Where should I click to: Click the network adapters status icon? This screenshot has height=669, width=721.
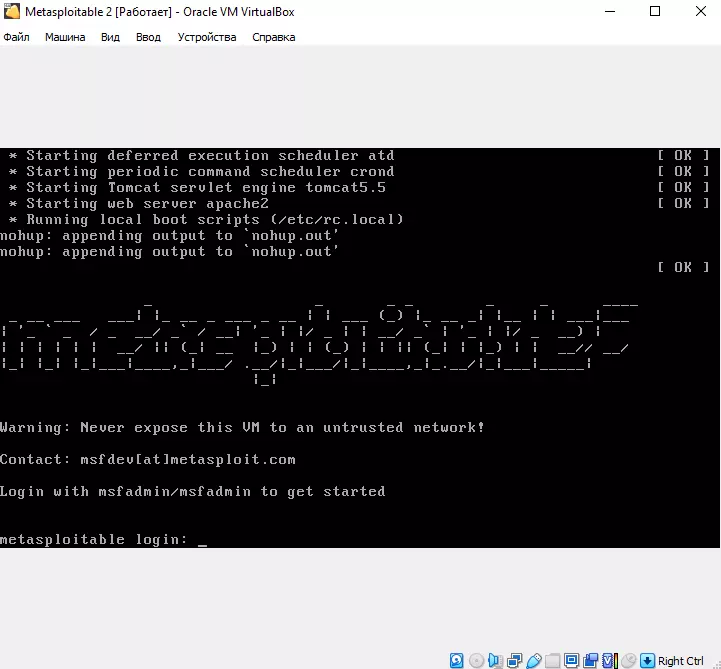[515, 660]
